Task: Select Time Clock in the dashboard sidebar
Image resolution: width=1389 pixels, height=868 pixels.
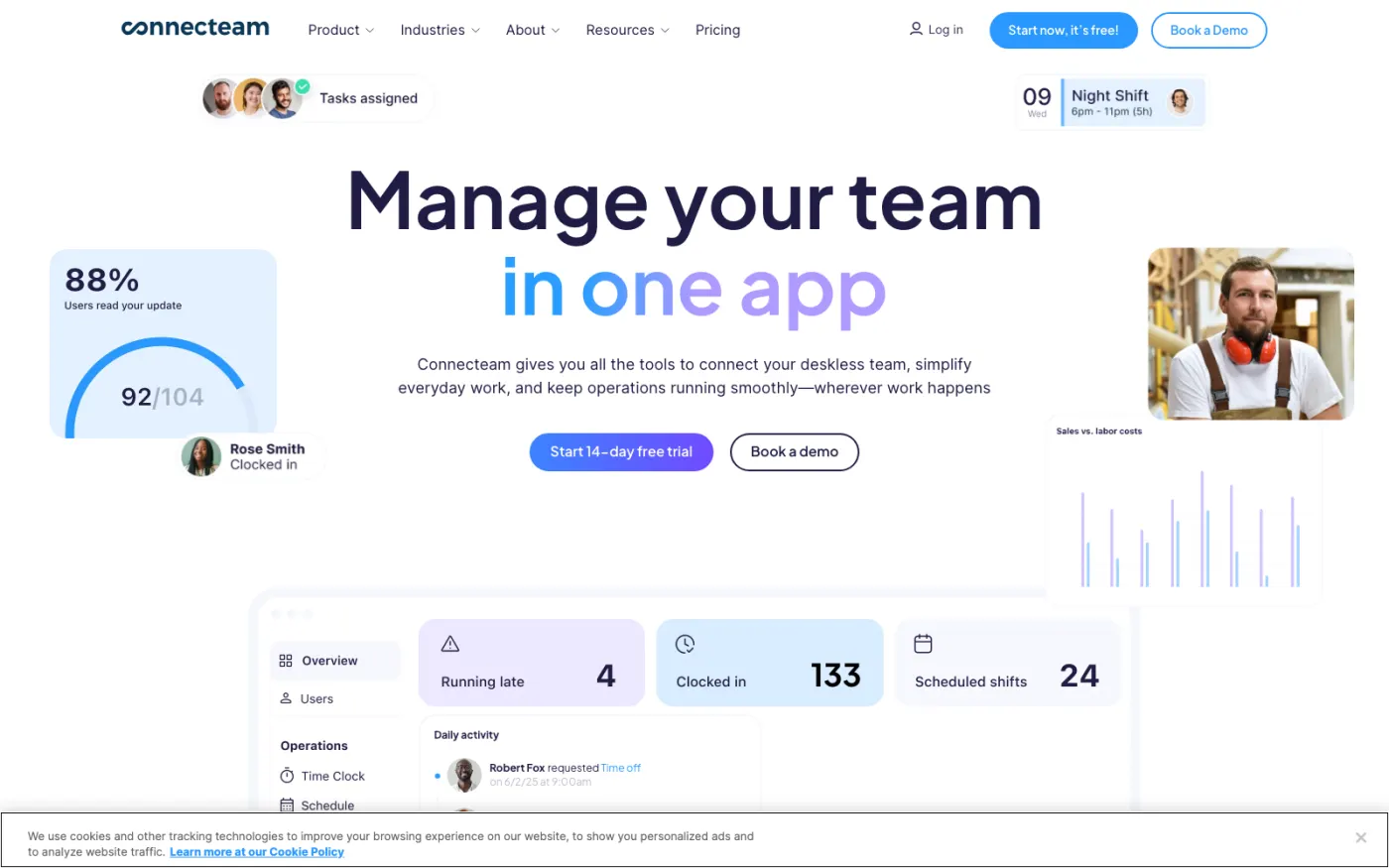Action: pyautogui.click(x=322, y=776)
